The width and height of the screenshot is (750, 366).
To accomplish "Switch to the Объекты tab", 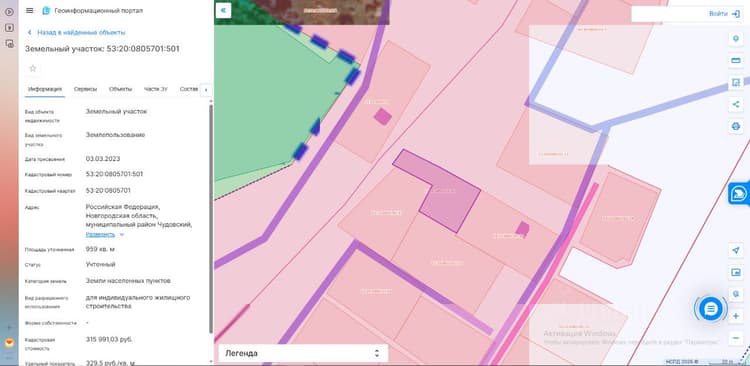I will [121, 89].
